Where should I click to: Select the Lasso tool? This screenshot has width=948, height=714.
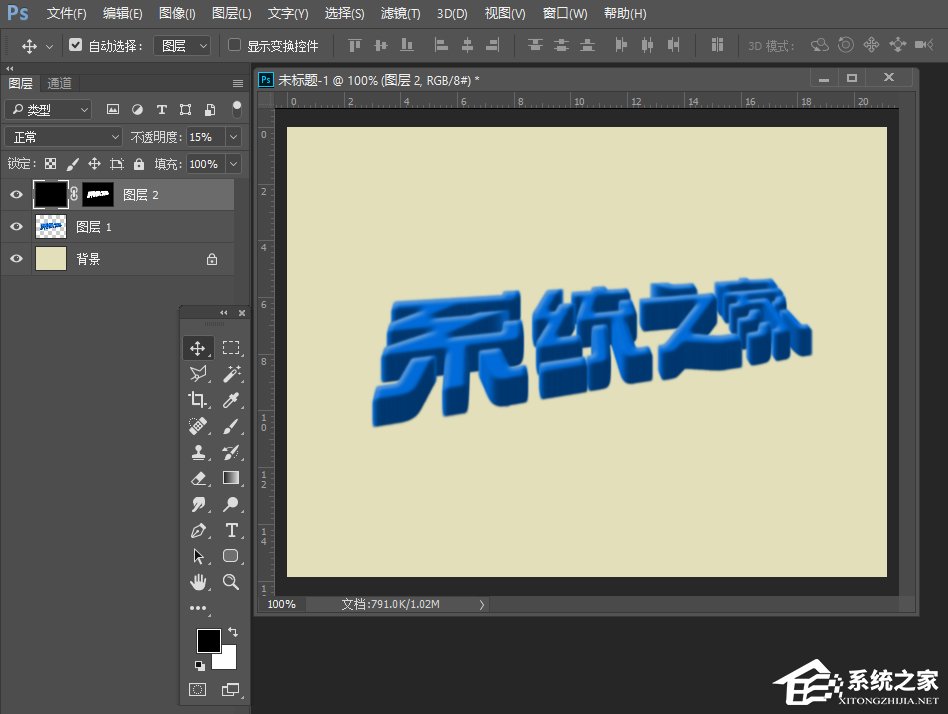pyautogui.click(x=197, y=375)
